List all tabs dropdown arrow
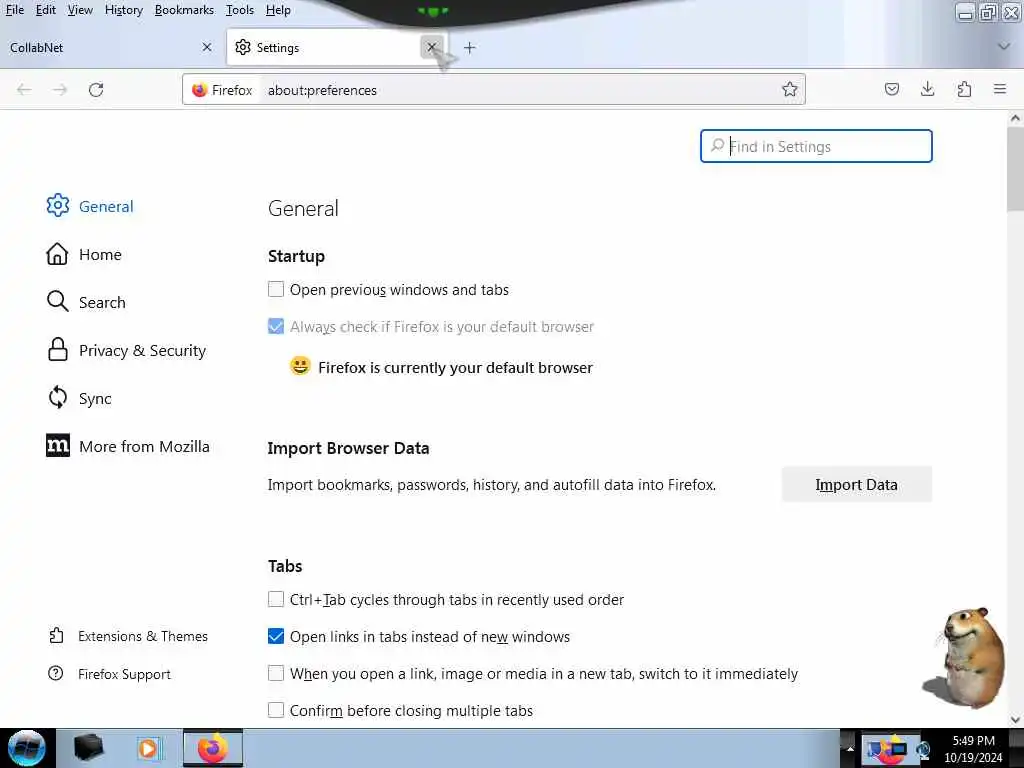1024x768 pixels. click(1004, 46)
